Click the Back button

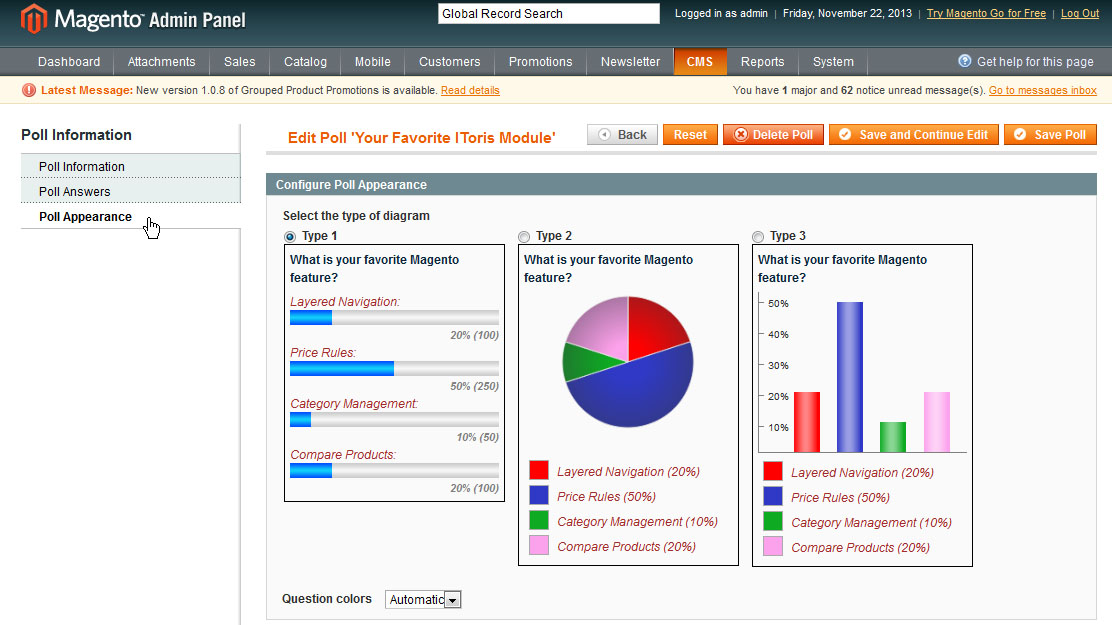tap(622, 135)
